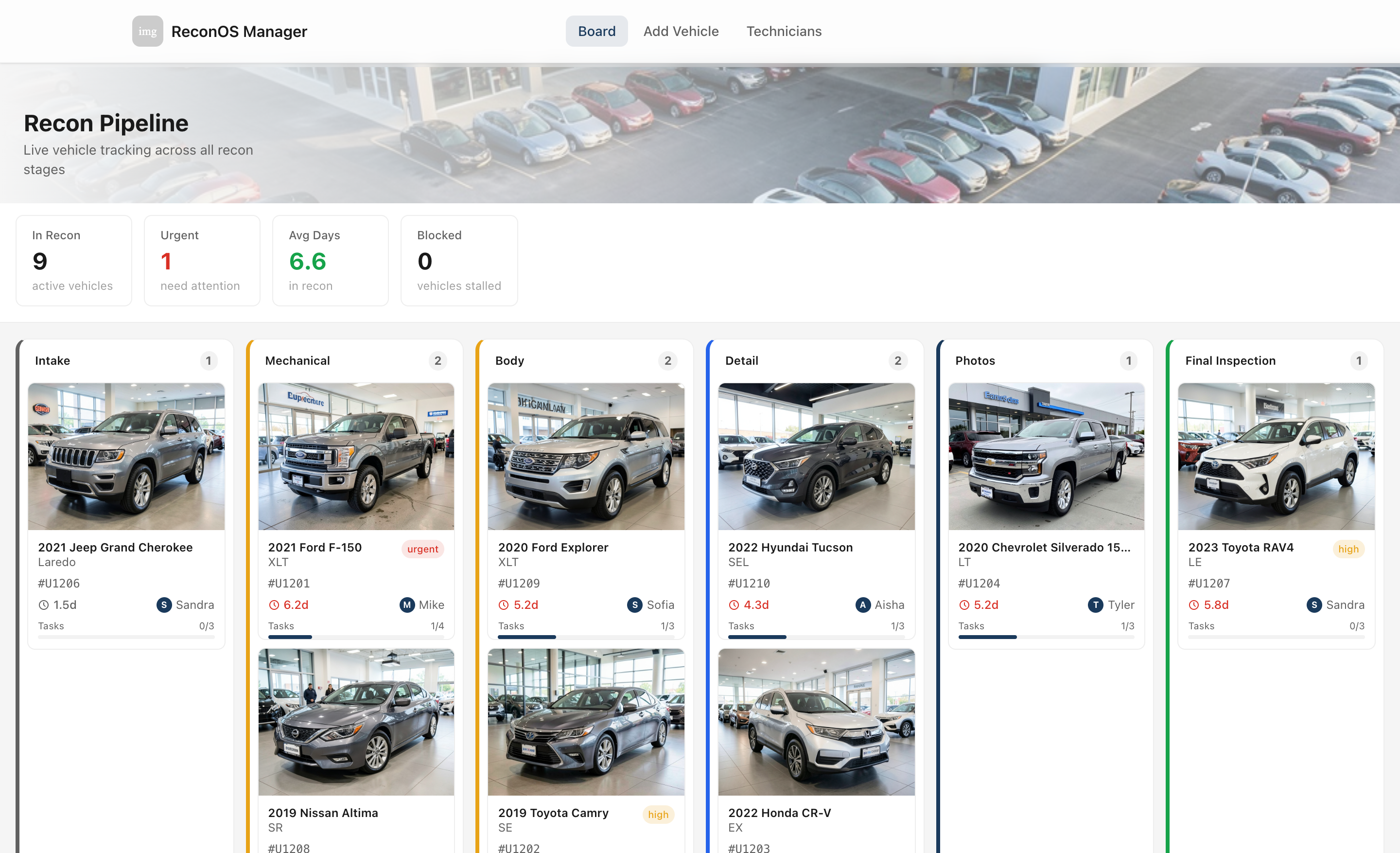Click the Intake column count badge

click(x=209, y=361)
